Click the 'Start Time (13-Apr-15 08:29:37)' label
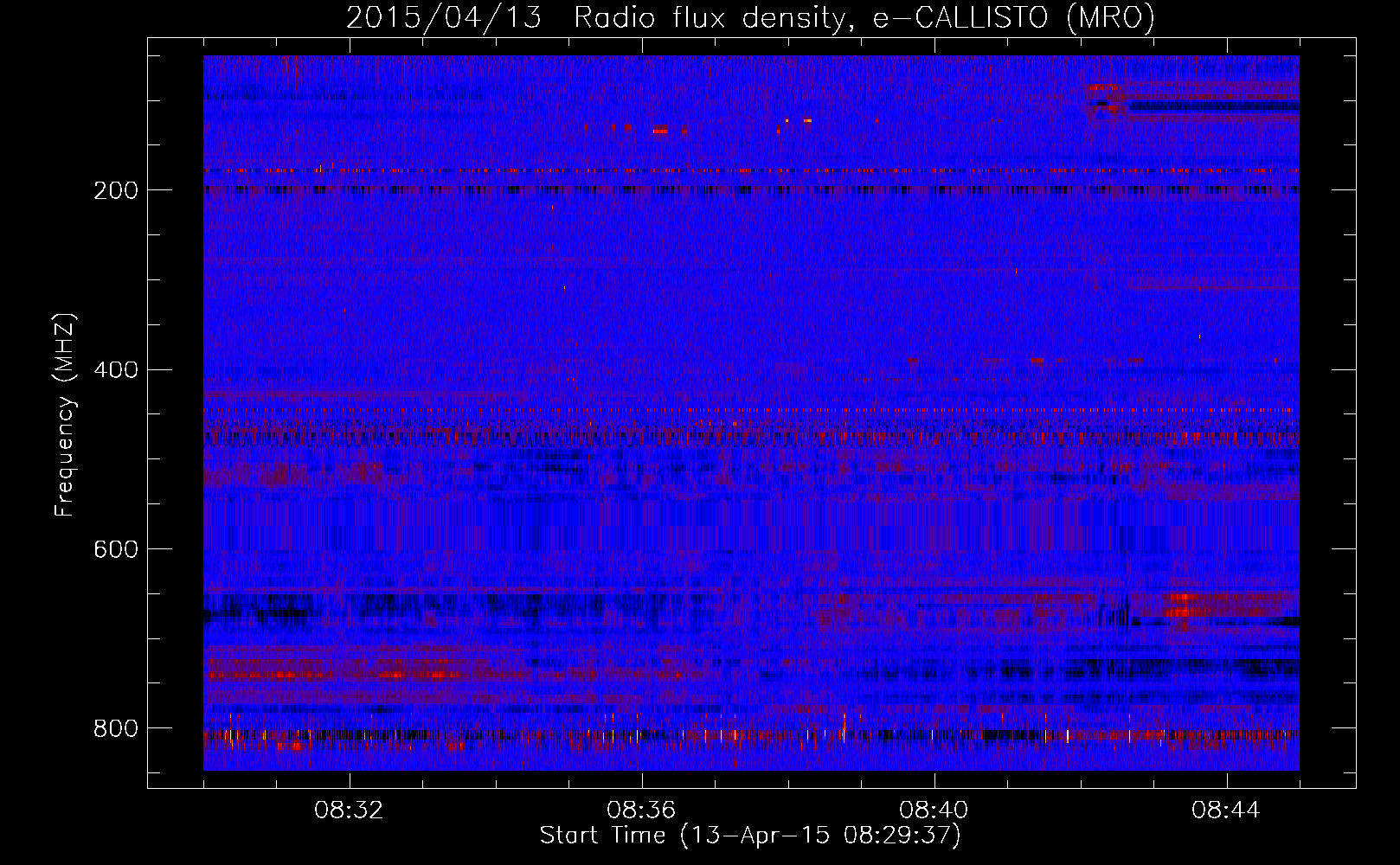Image resolution: width=1400 pixels, height=865 pixels. [x=750, y=836]
